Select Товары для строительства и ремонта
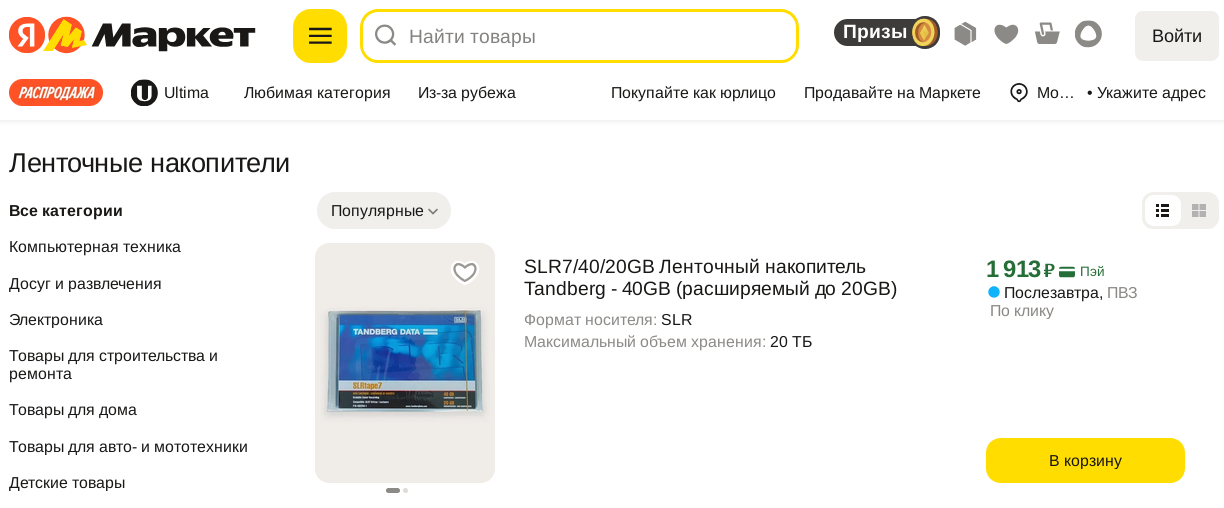The image size is (1224, 508). pos(113,365)
